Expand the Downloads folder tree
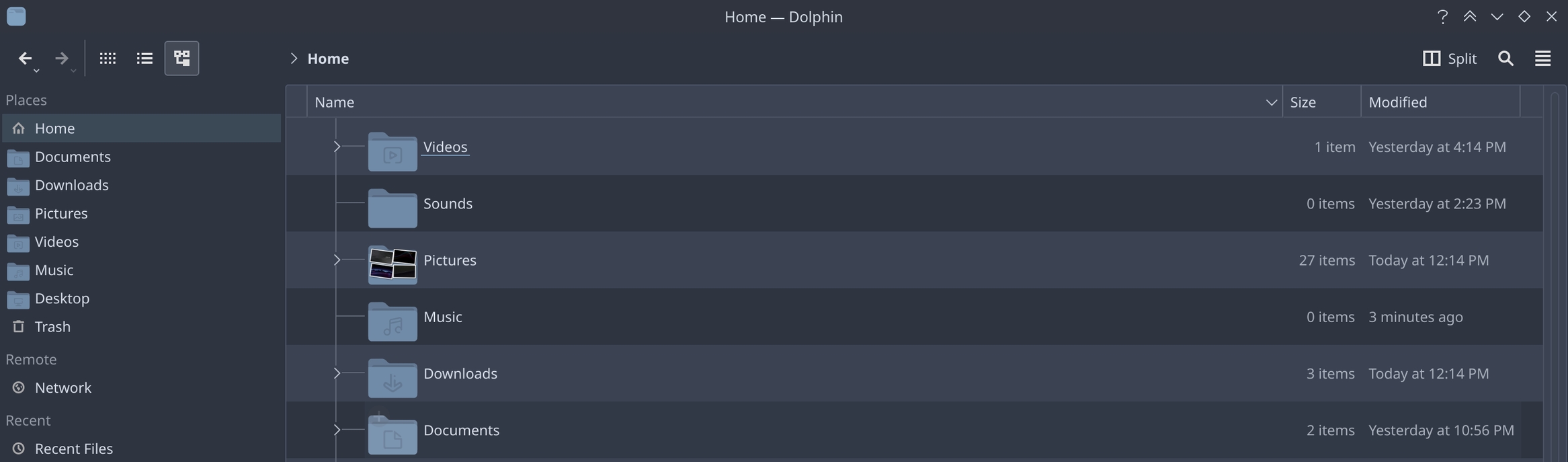The height and width of the screenshot is (462, 1568). (x=337, y=373)
